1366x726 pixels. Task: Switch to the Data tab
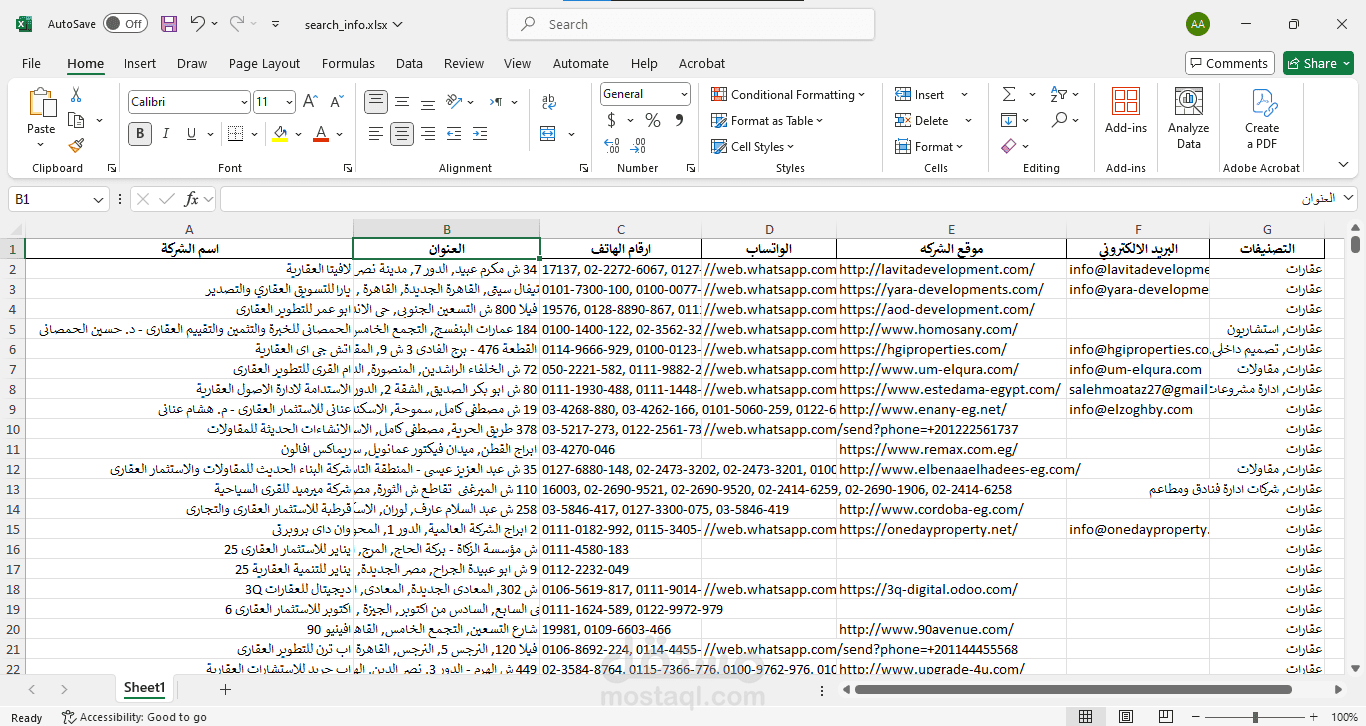pos(409,63)
